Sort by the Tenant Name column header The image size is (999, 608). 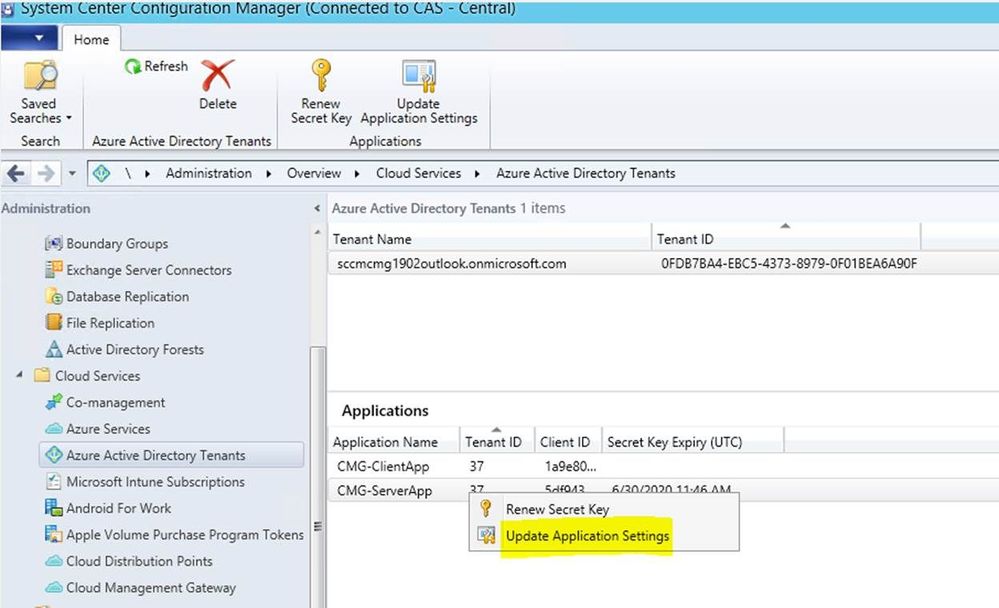[x=490, y=239]
